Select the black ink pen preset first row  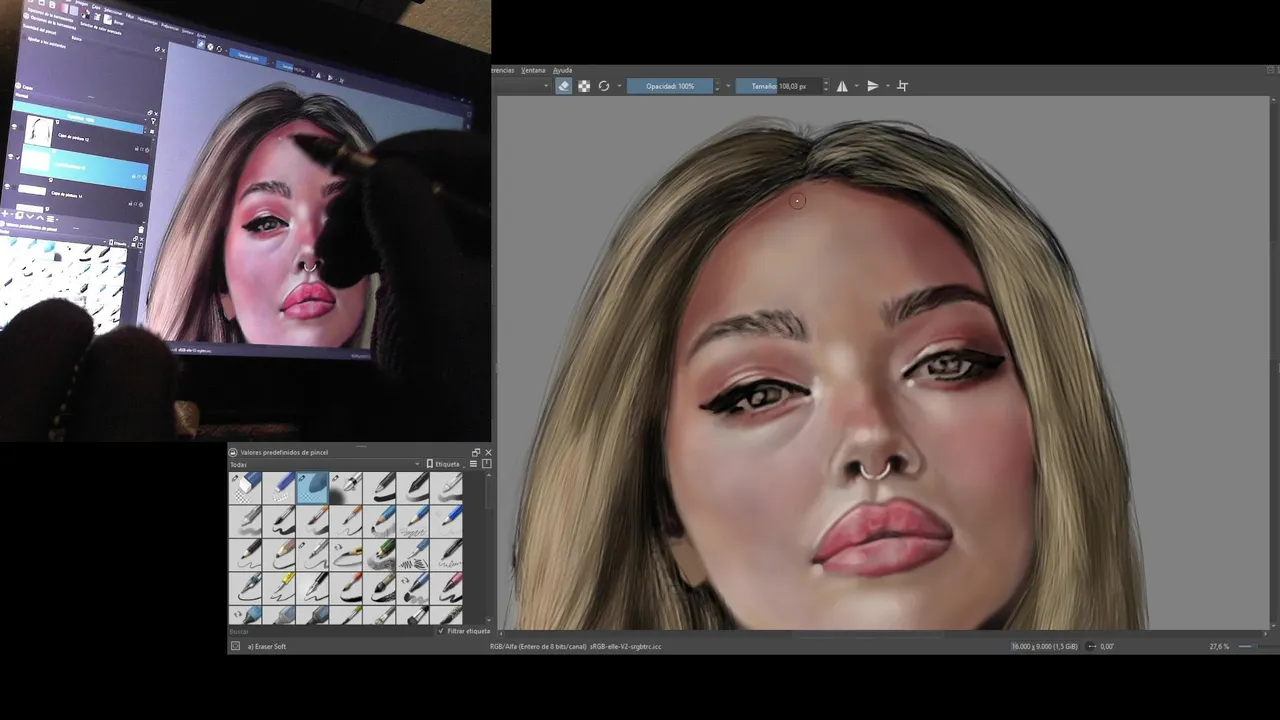click(x=413, y=487)
